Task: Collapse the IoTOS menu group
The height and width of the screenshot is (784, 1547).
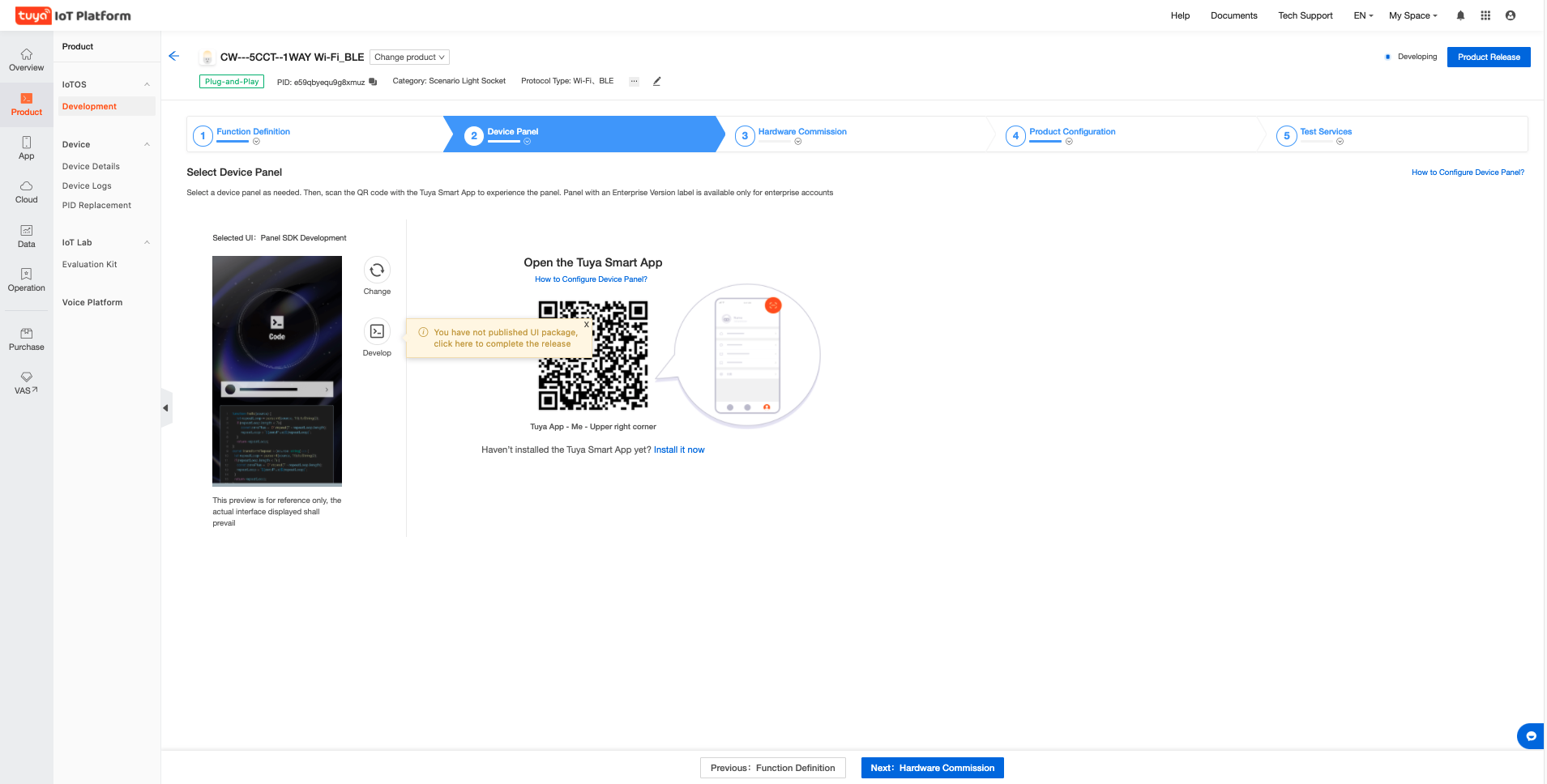Action: pyautogui.click(x=147, y=84)
